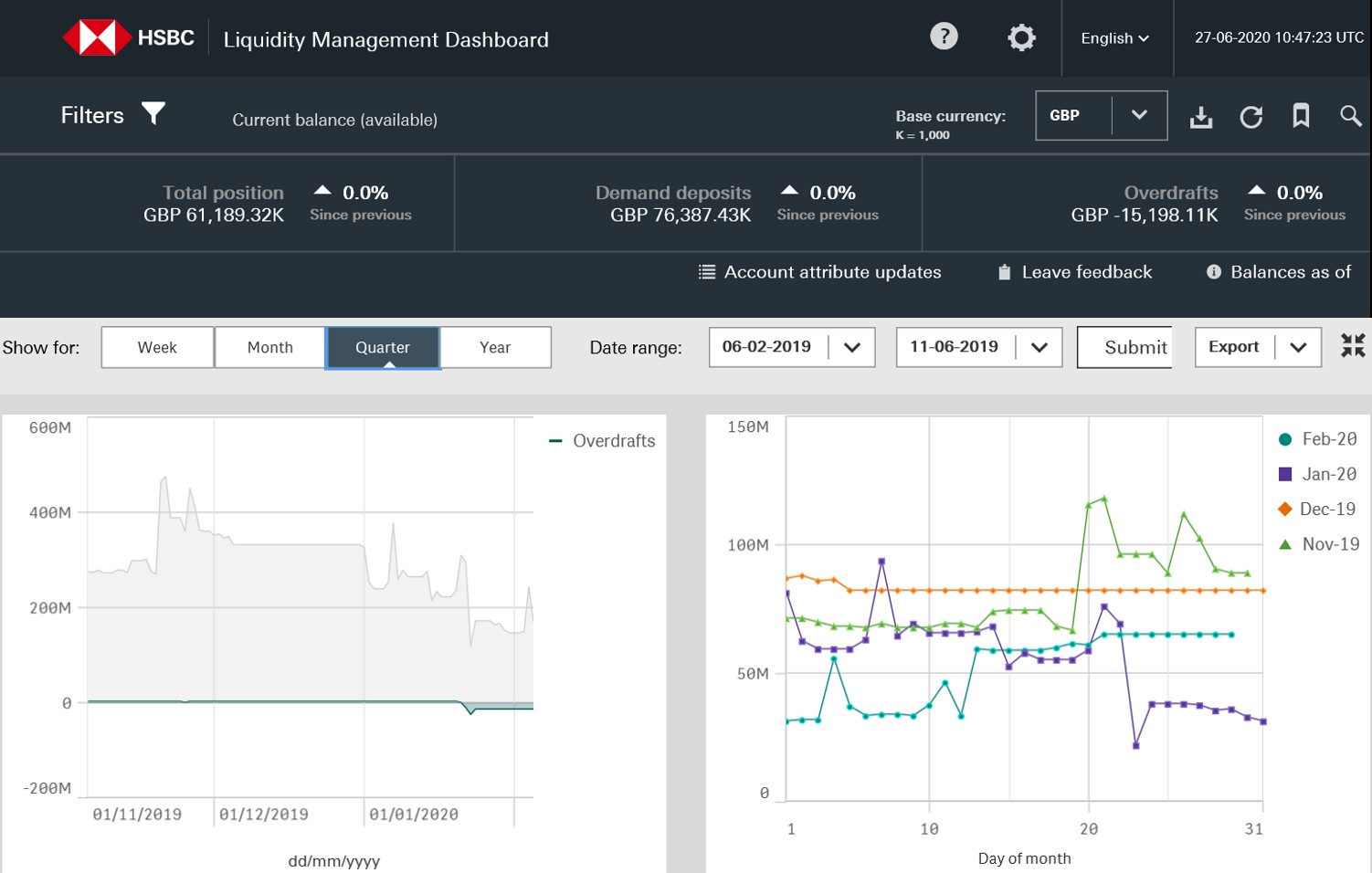Viewport: 1372px width, 873px height.
Task: Open the help icon in the header
Action: (944, 37)
